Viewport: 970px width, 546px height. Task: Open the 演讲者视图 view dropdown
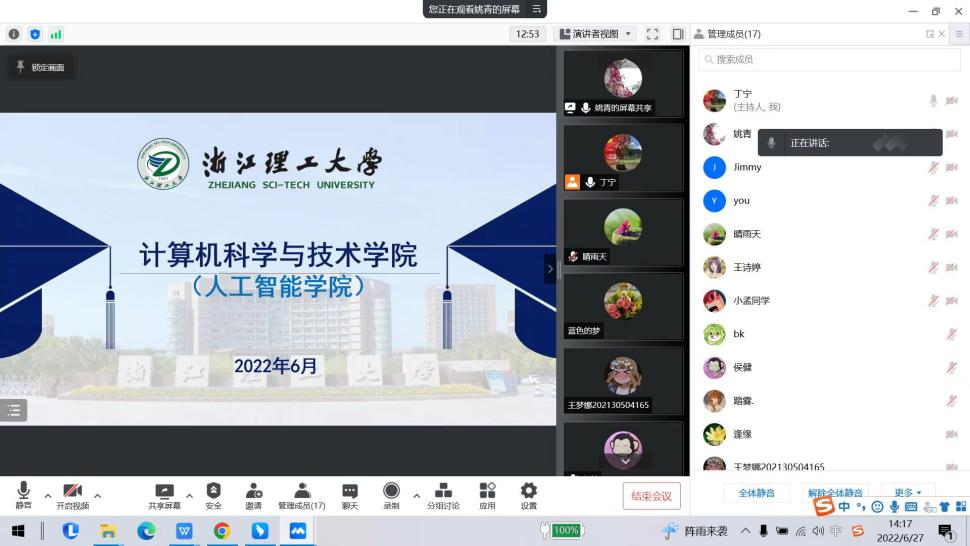pos(595,34)
